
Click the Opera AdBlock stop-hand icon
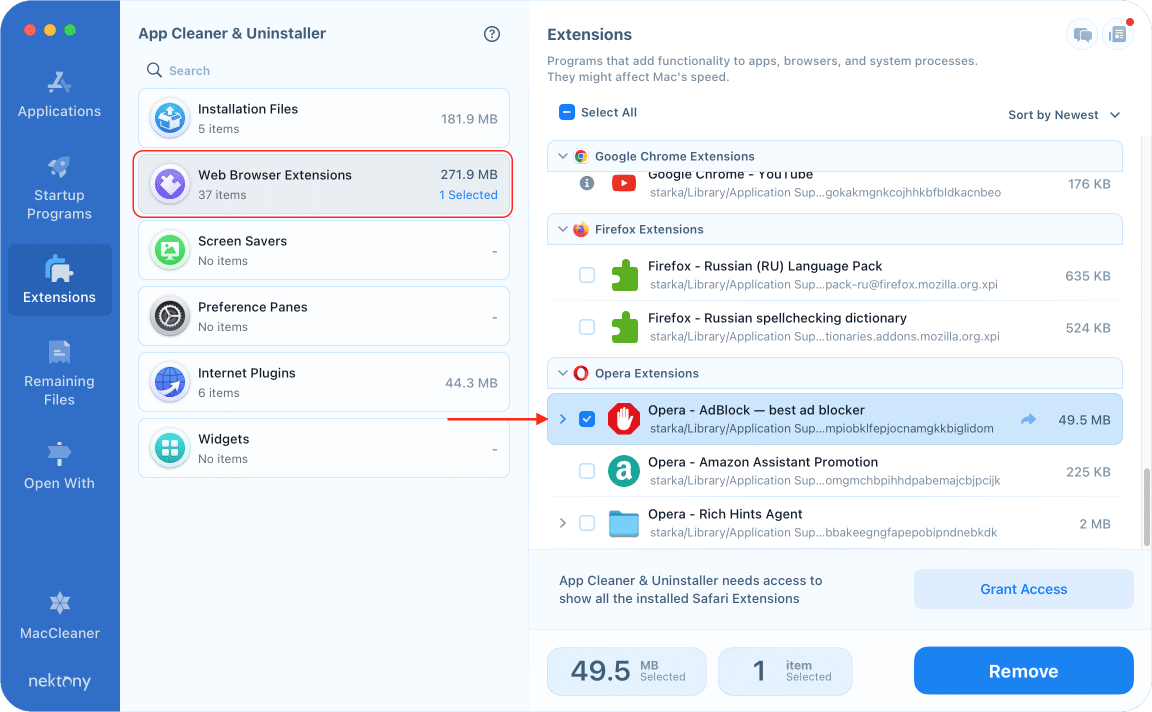tap(624, 420)
